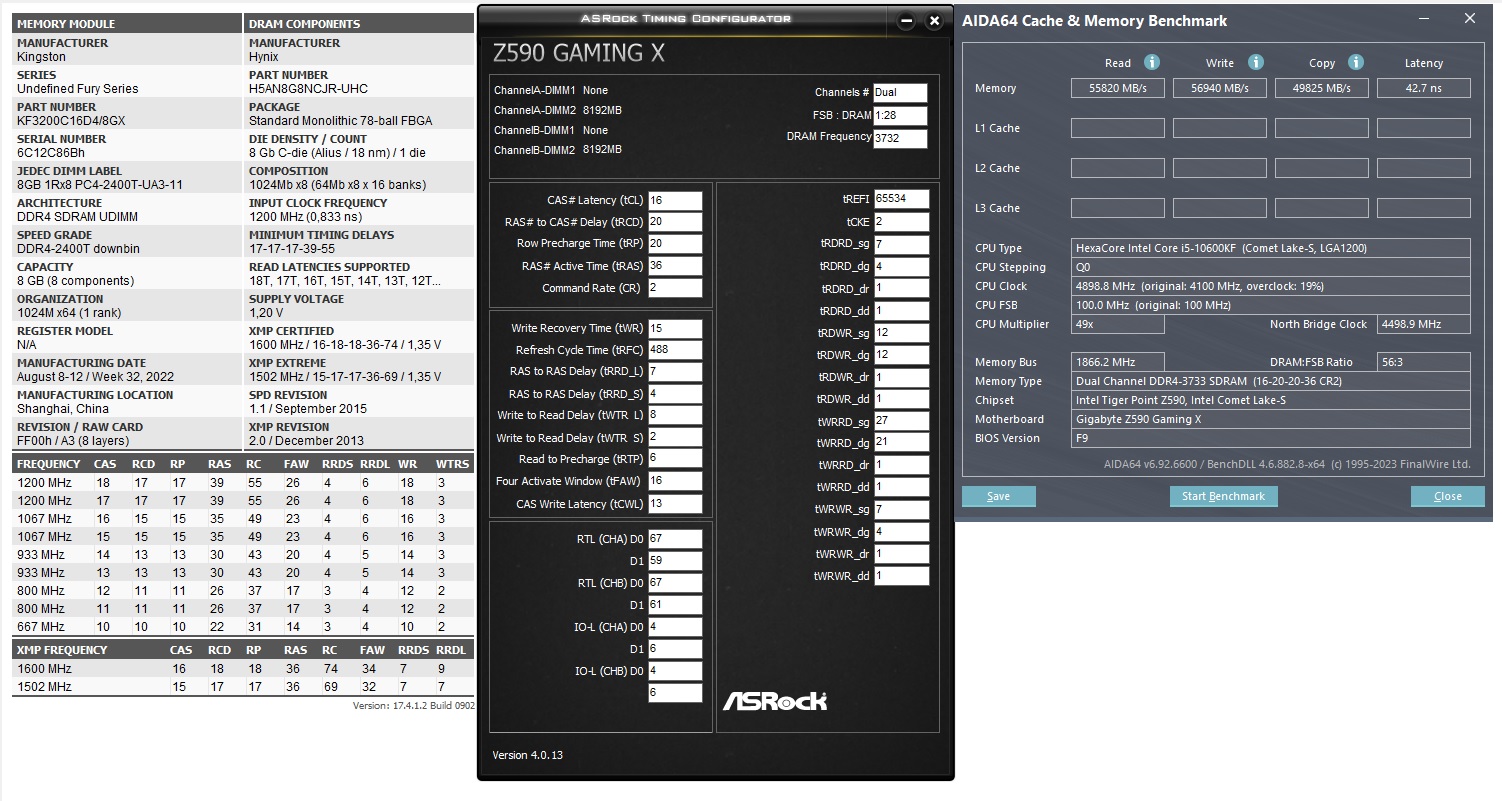The height and width of the screenshot is (801, 1502).
Task: Click the tRDRD_dg field
Action: (901, 267)
